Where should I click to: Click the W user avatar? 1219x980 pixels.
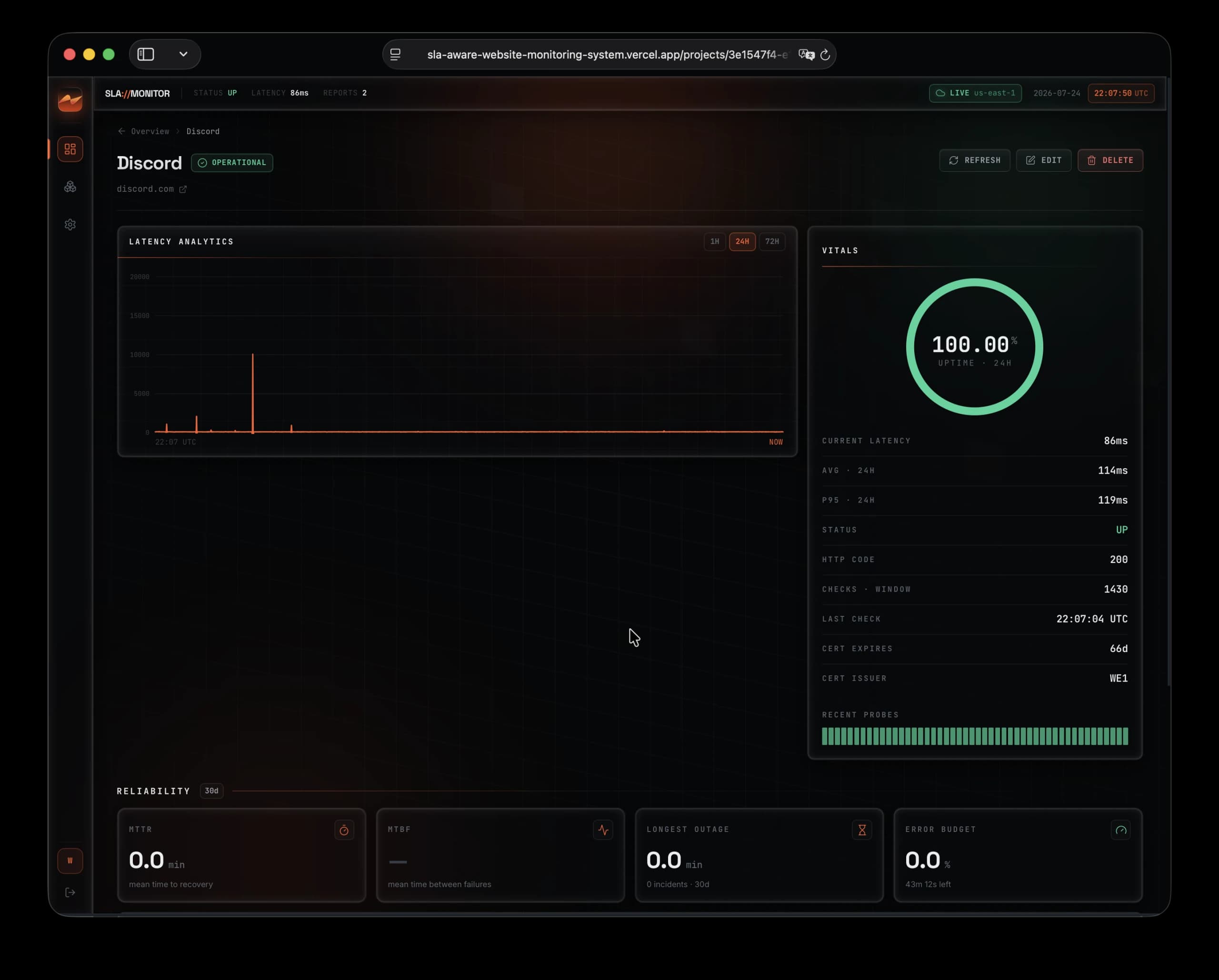tap(70, 861)
